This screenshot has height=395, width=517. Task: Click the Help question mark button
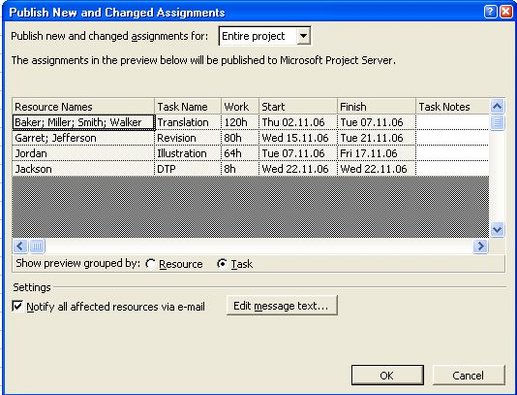click(x=490, y=12)
